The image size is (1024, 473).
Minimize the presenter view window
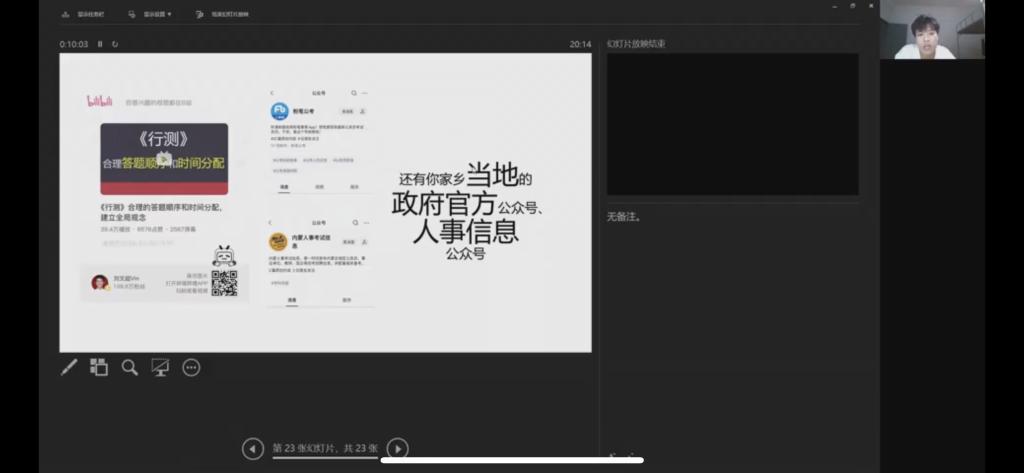(x=836, y=6)
